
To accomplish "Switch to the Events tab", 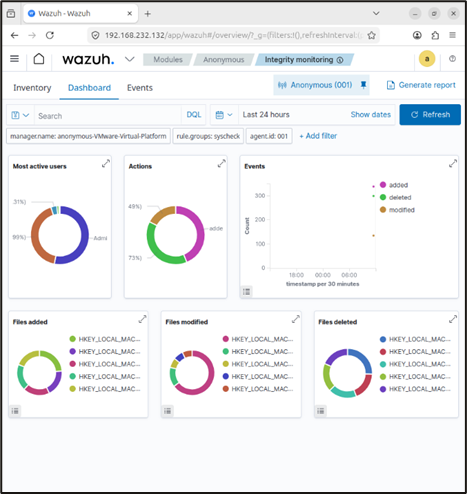I will click(x=140, y=88).
